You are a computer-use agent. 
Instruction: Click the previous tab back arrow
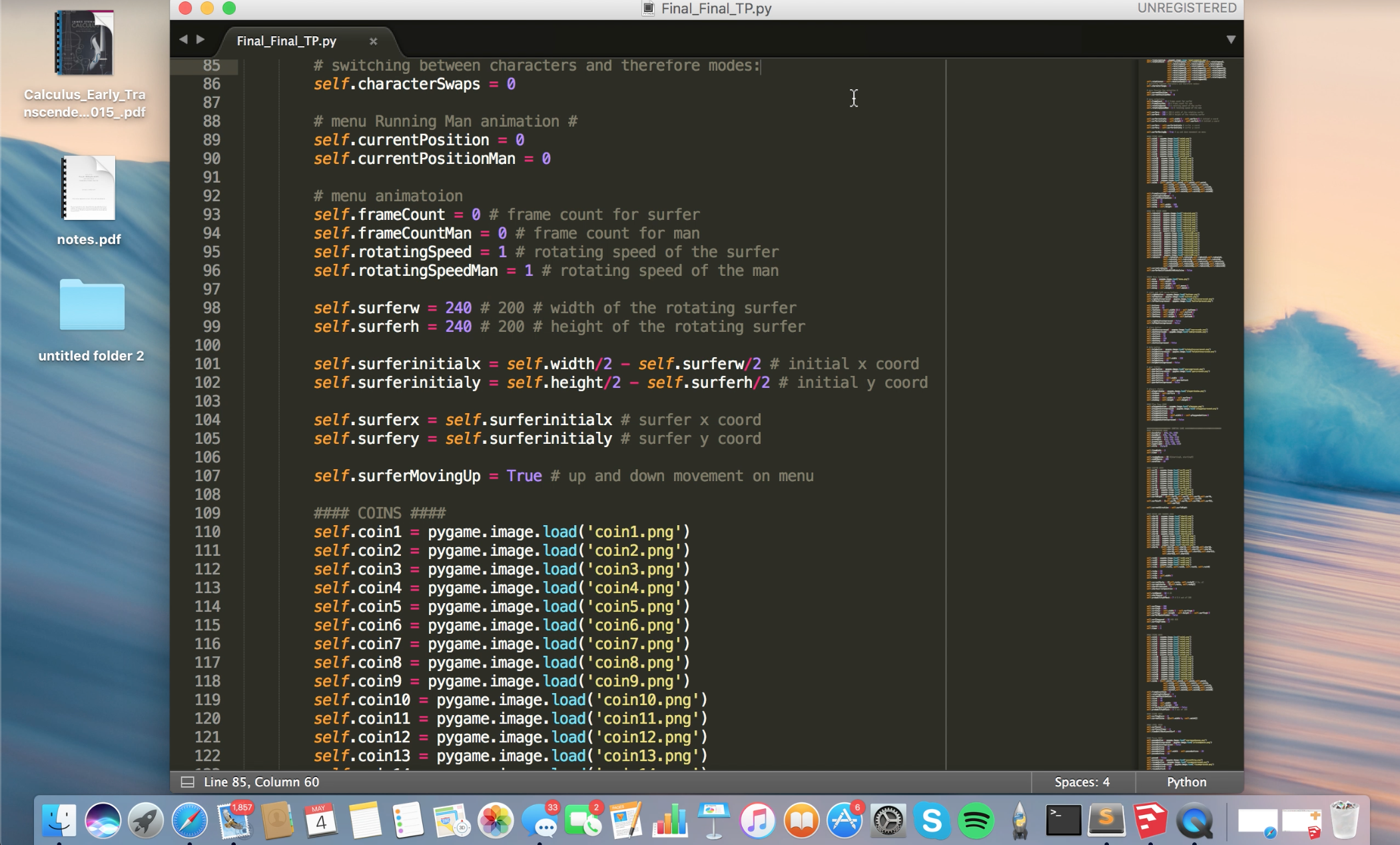pos(183,40)
